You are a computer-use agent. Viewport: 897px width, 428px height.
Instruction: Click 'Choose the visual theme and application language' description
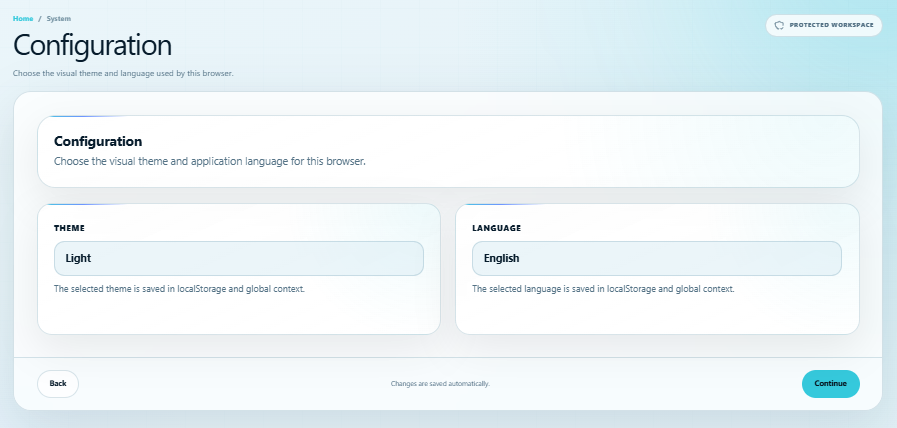click(209, 161)
